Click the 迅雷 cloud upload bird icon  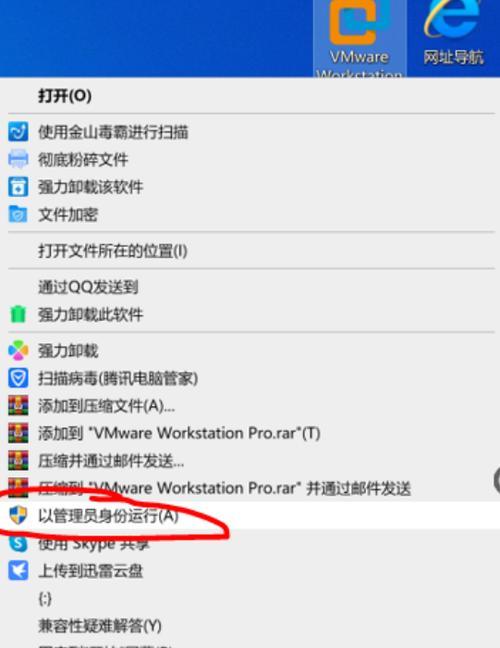point(18,571)
